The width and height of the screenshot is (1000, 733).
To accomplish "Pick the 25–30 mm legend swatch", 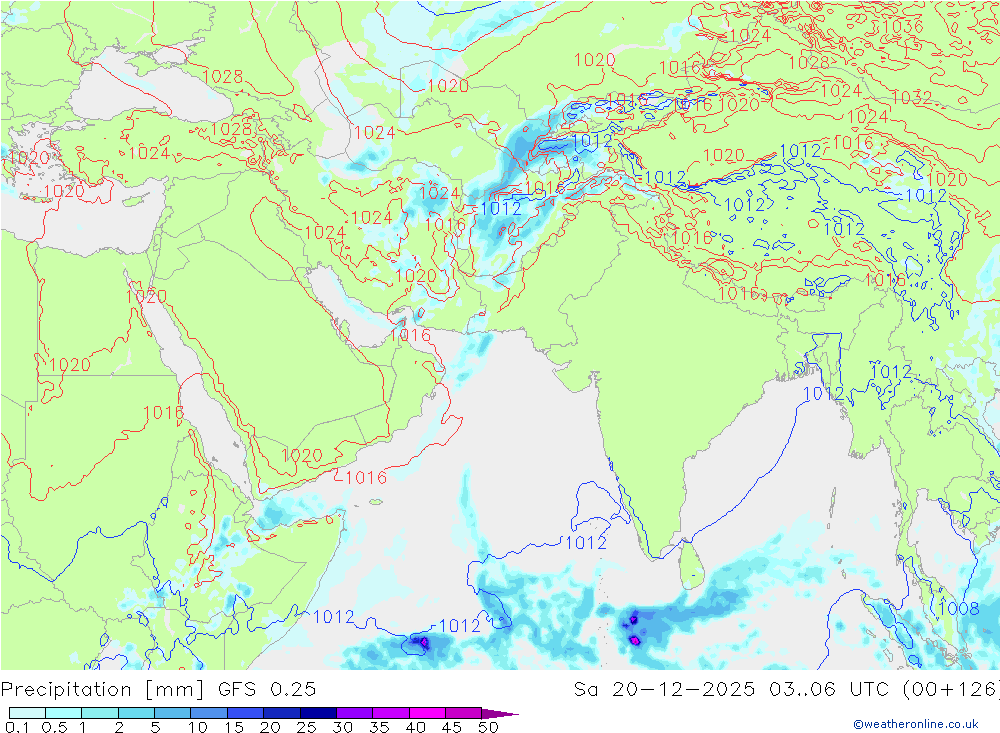I will tap(318, 713).
